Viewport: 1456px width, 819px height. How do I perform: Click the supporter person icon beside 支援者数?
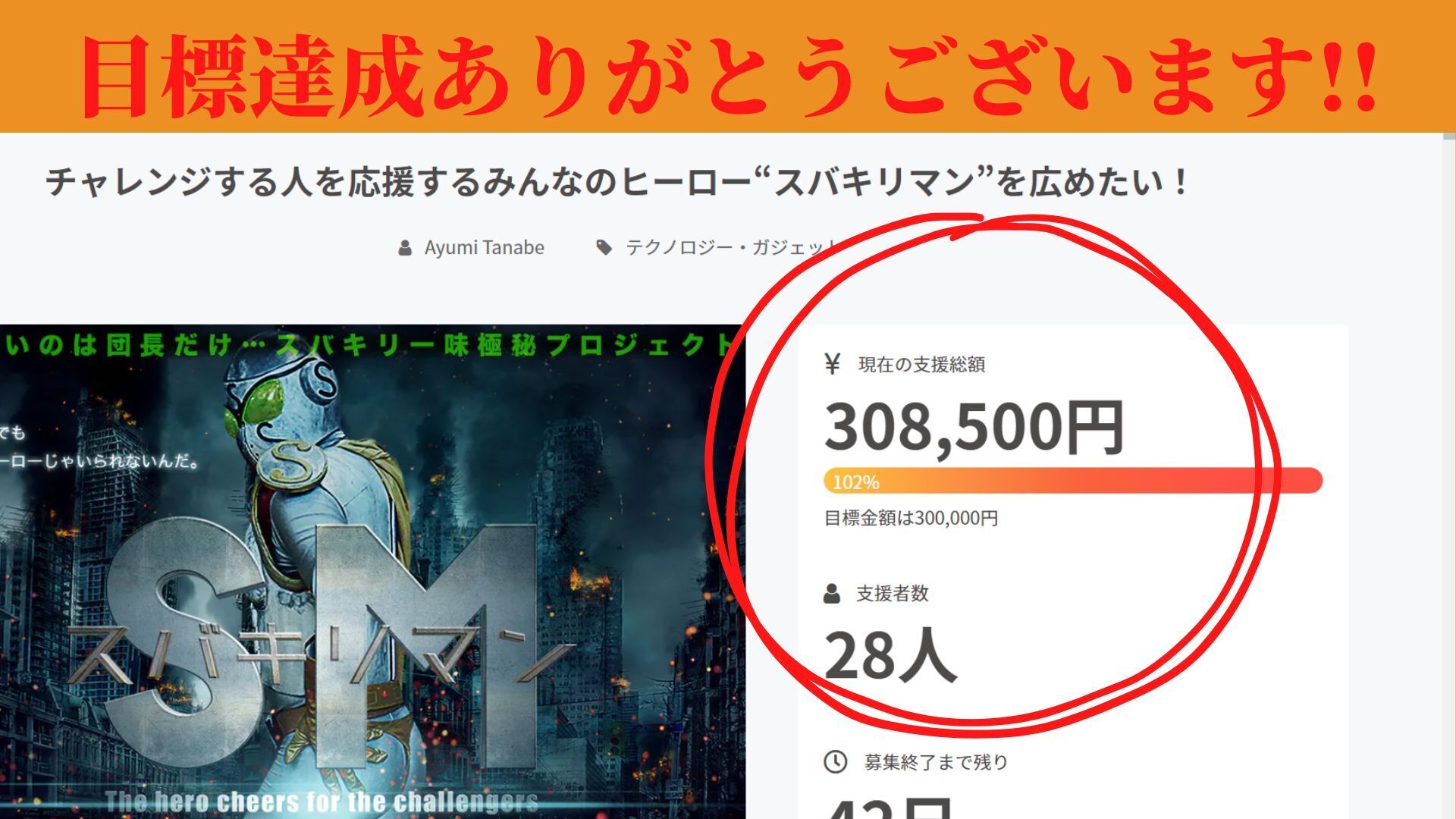click(832, 594)
